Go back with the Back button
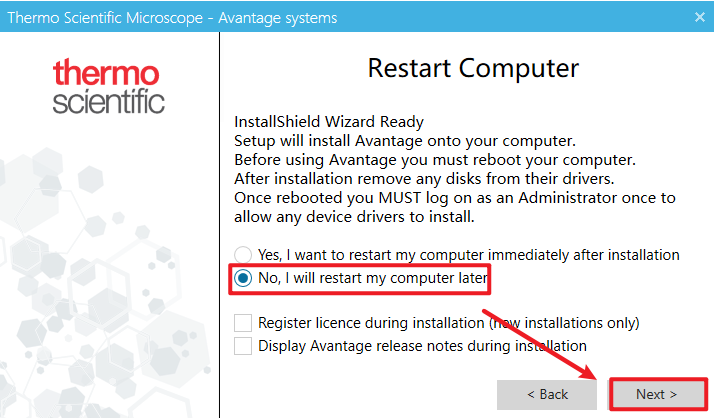 tap(547, 394)
